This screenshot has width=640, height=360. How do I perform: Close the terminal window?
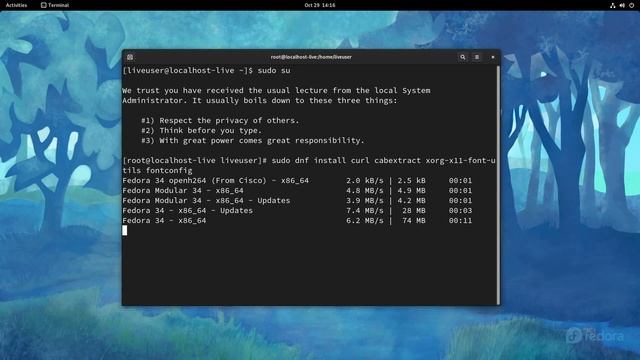pyautogui.click(x=493, y=57)
